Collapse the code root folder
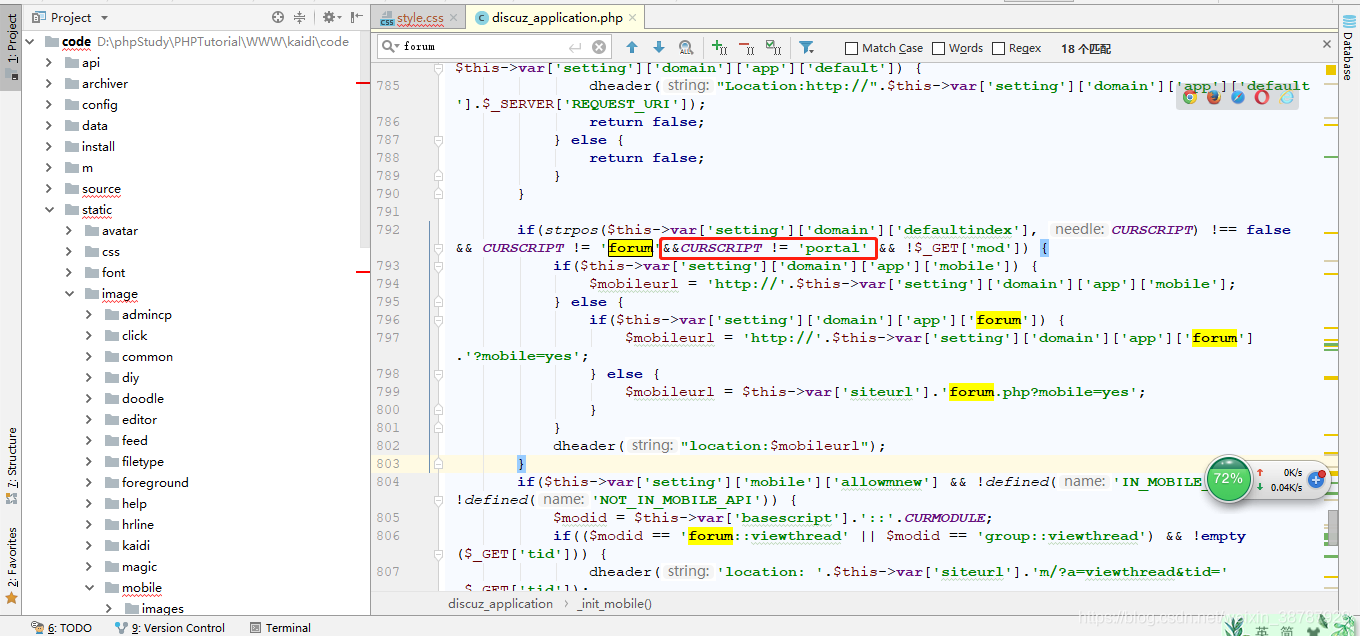1360x636 pixels. 29,42
